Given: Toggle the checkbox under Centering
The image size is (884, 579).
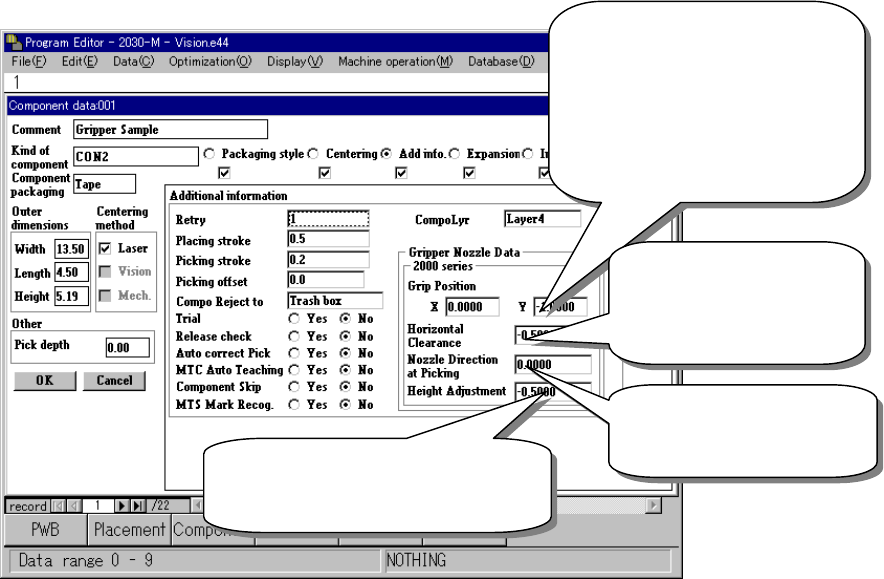Looking at the screenshot, I should 325,173.
